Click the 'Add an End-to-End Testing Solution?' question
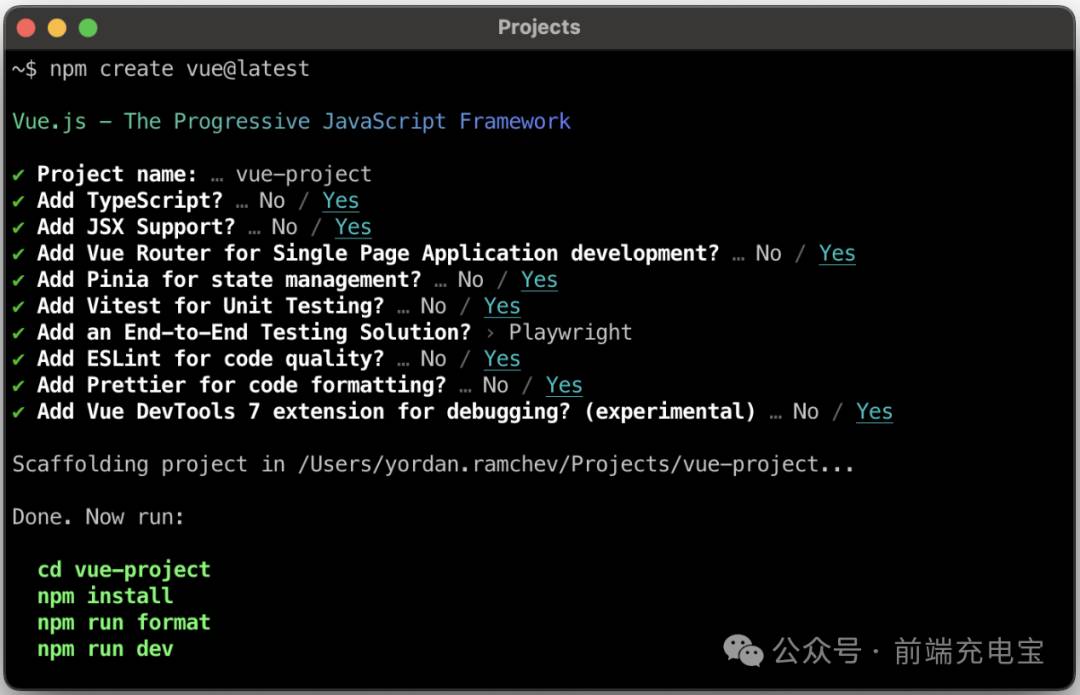The image size is (1080, 695). pos(254,333)
